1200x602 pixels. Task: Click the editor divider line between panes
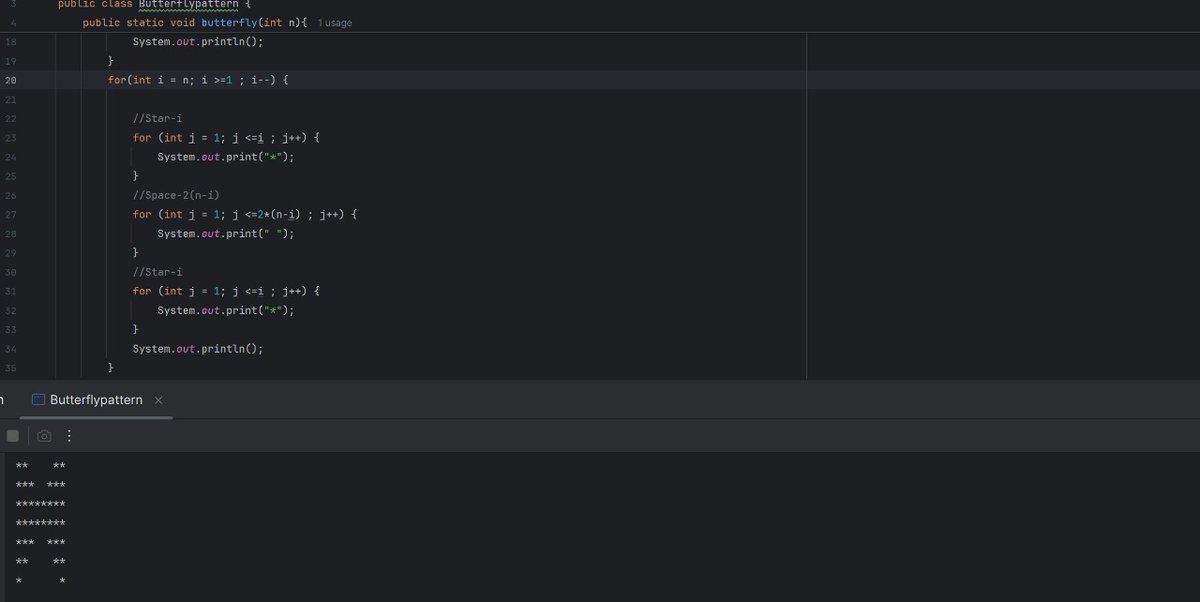tap(806, 200)
